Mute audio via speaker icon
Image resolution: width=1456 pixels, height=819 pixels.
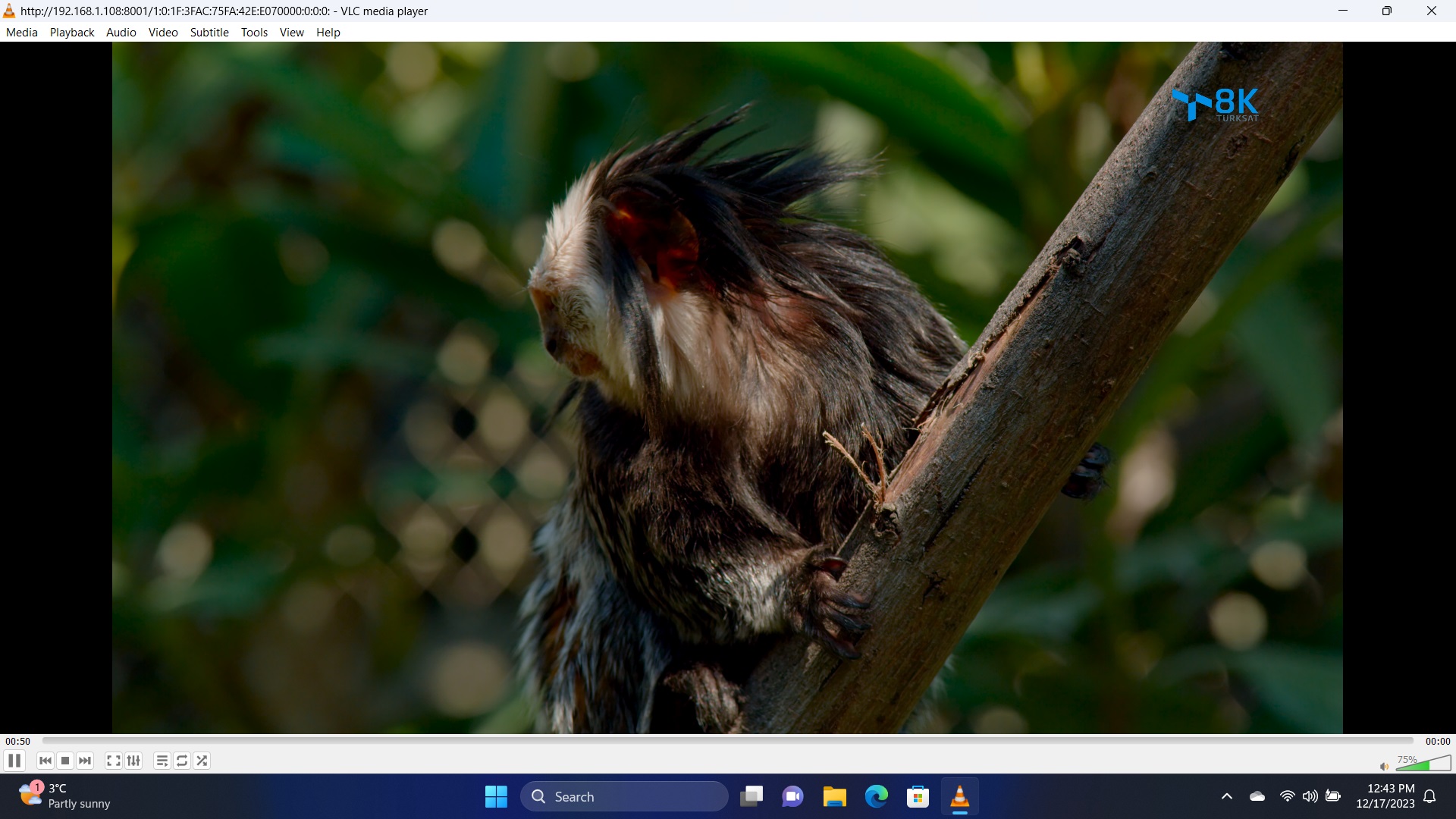point(1384,767)
